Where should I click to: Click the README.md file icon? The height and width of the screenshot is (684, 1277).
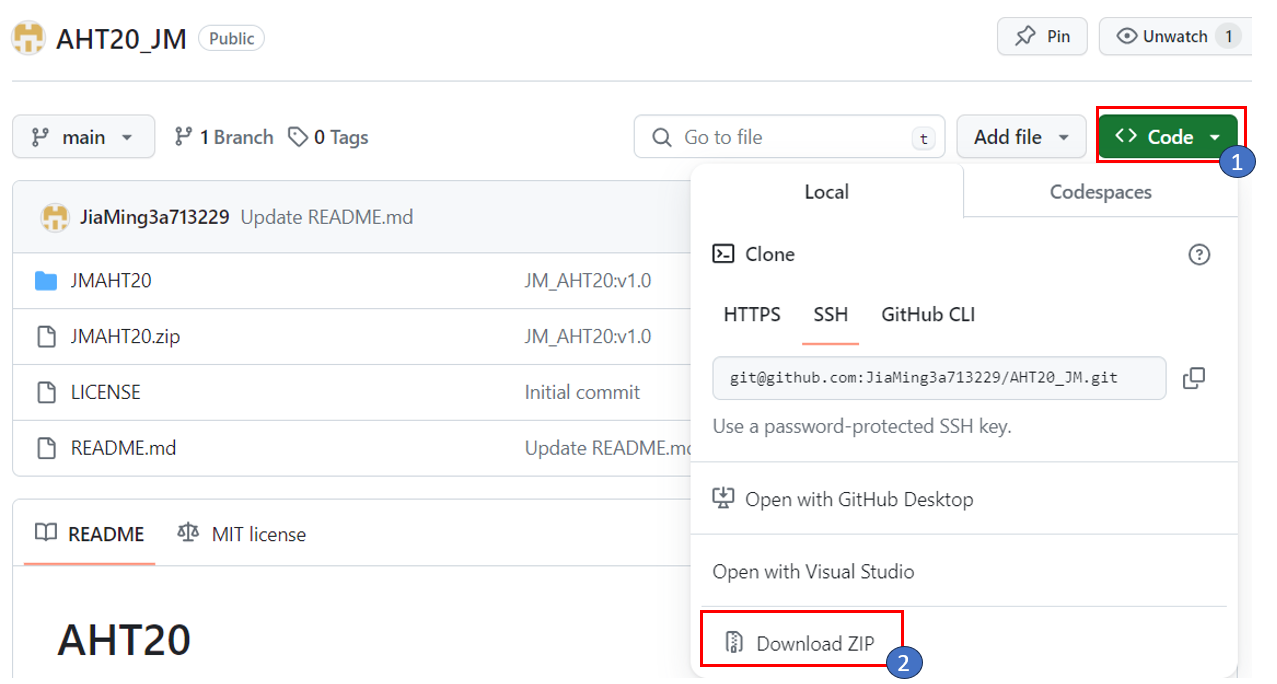click(x=46, y=448)
